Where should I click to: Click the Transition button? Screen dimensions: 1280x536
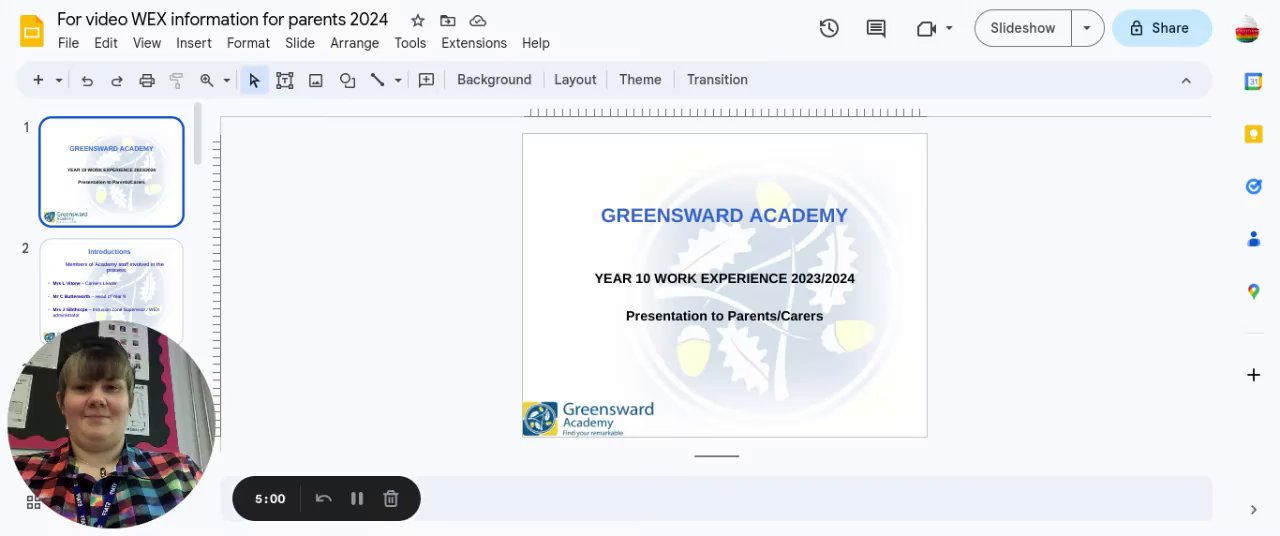pos(717,80)
